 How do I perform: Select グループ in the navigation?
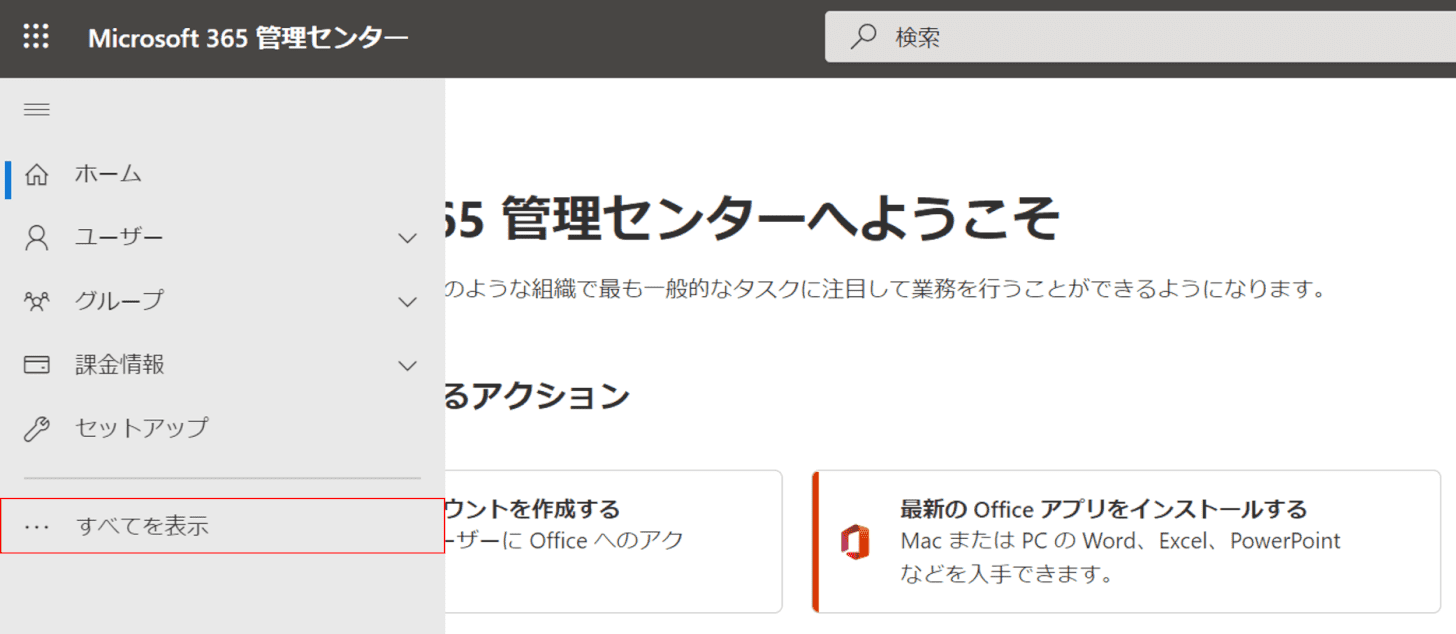click(x=224, y=301)
